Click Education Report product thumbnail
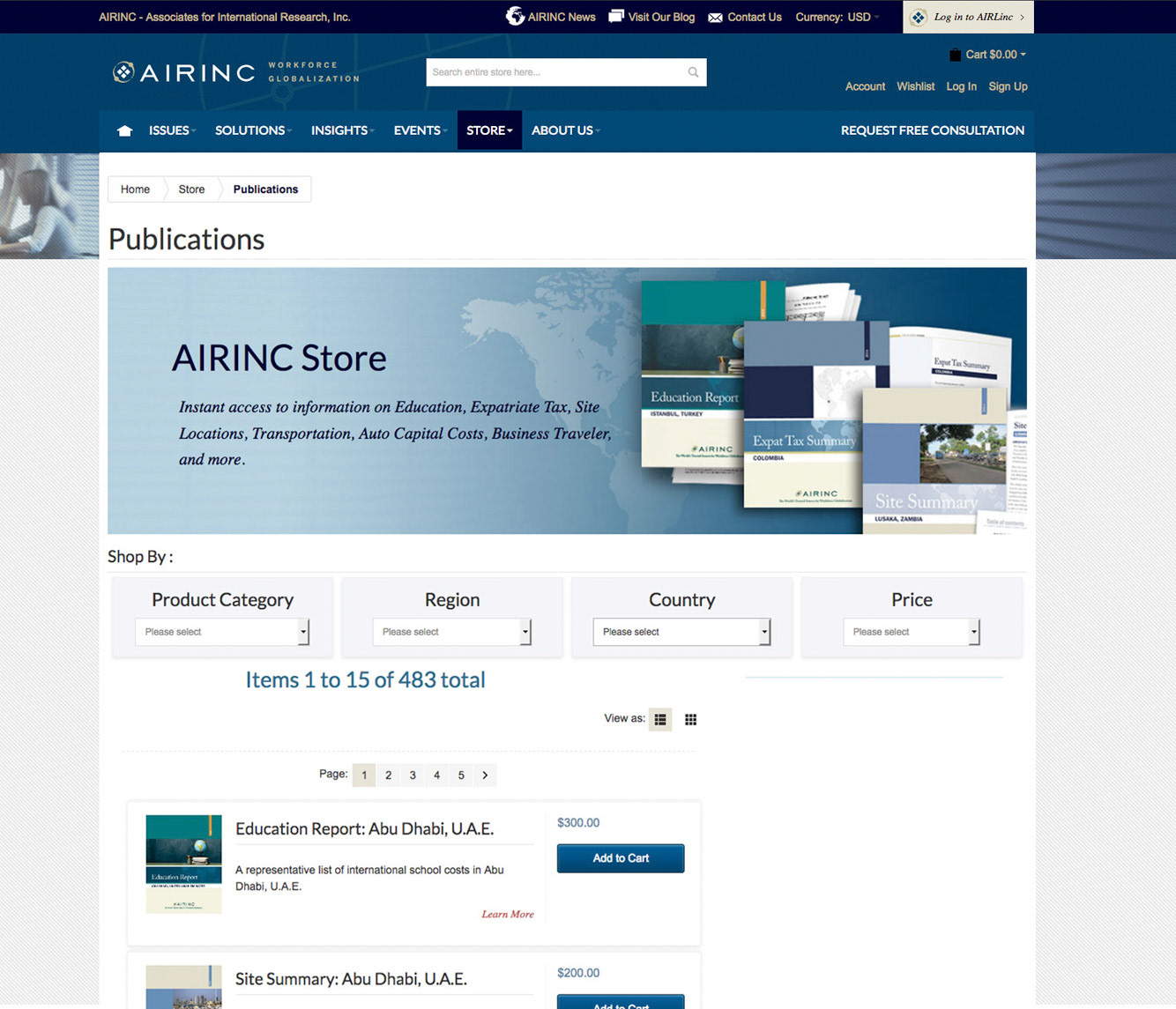The width and height of the screenshot is (1176, 1009). coord(183,864)
